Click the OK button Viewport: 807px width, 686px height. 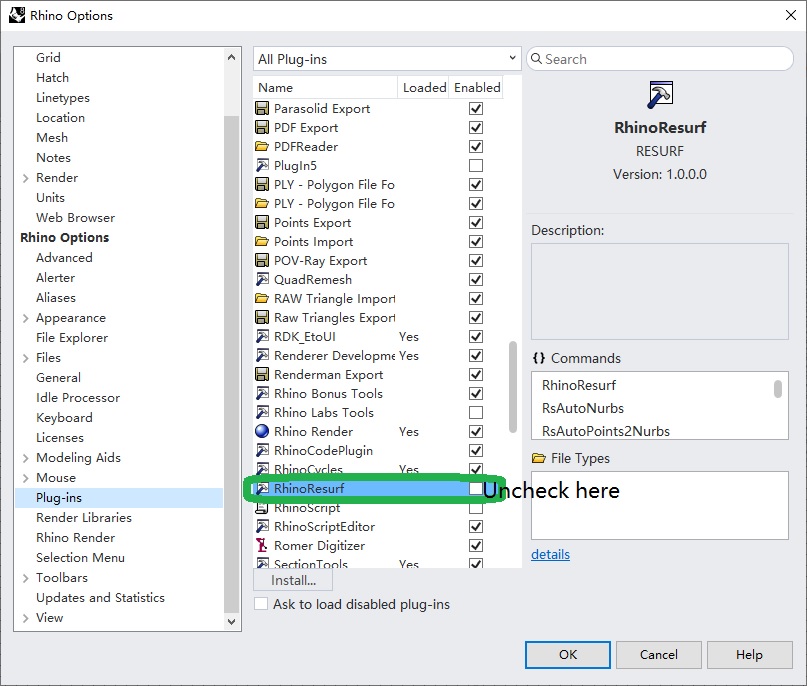click(x=568, y=655)
